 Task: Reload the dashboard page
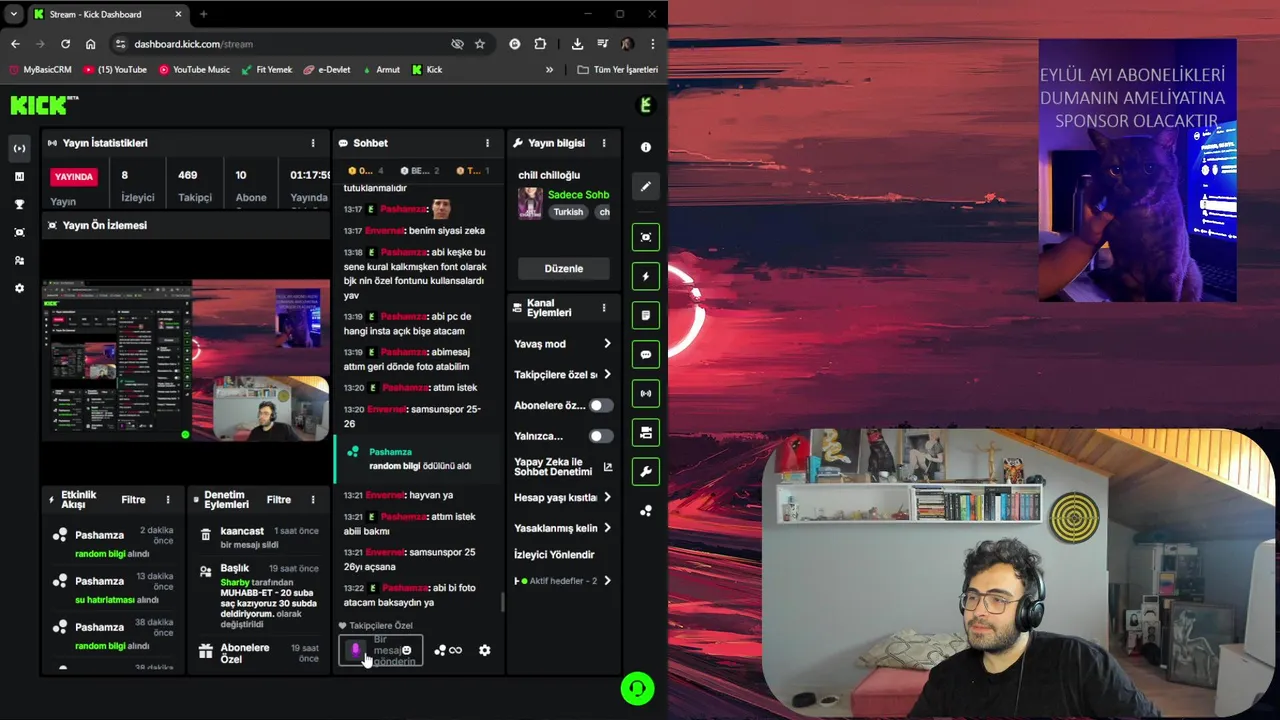coord(65,44)
